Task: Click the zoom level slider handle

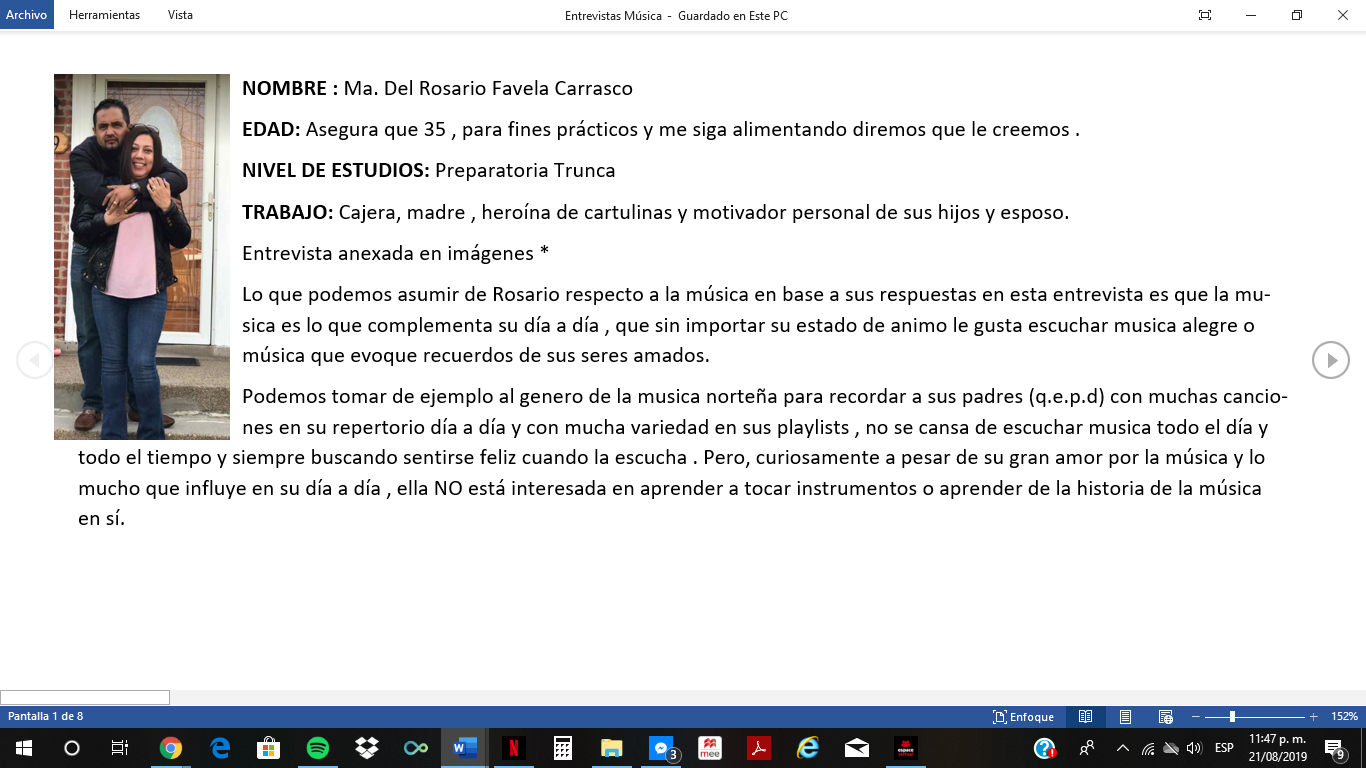Action: [1232, 717]
